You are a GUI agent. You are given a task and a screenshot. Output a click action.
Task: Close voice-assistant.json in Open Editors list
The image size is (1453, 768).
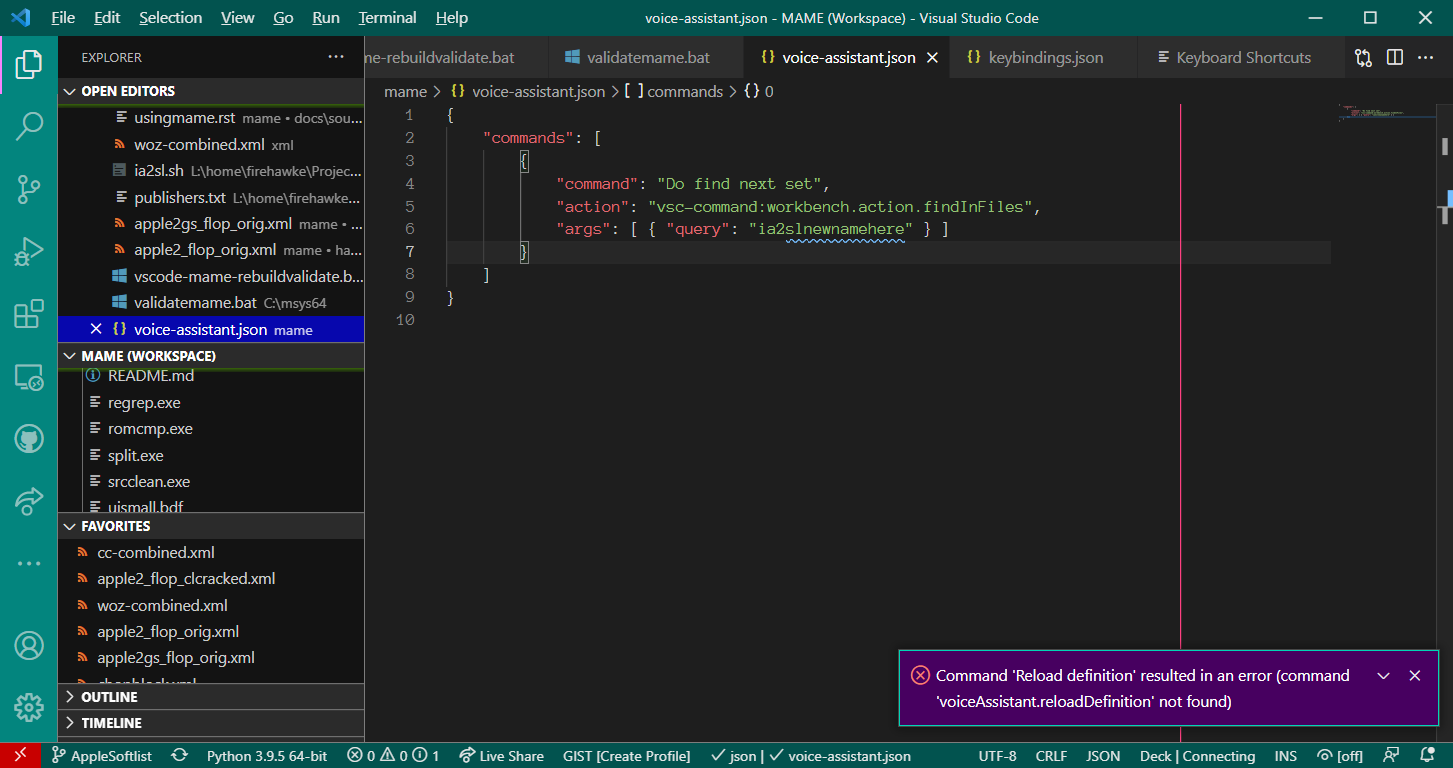[x=96, y=329]
